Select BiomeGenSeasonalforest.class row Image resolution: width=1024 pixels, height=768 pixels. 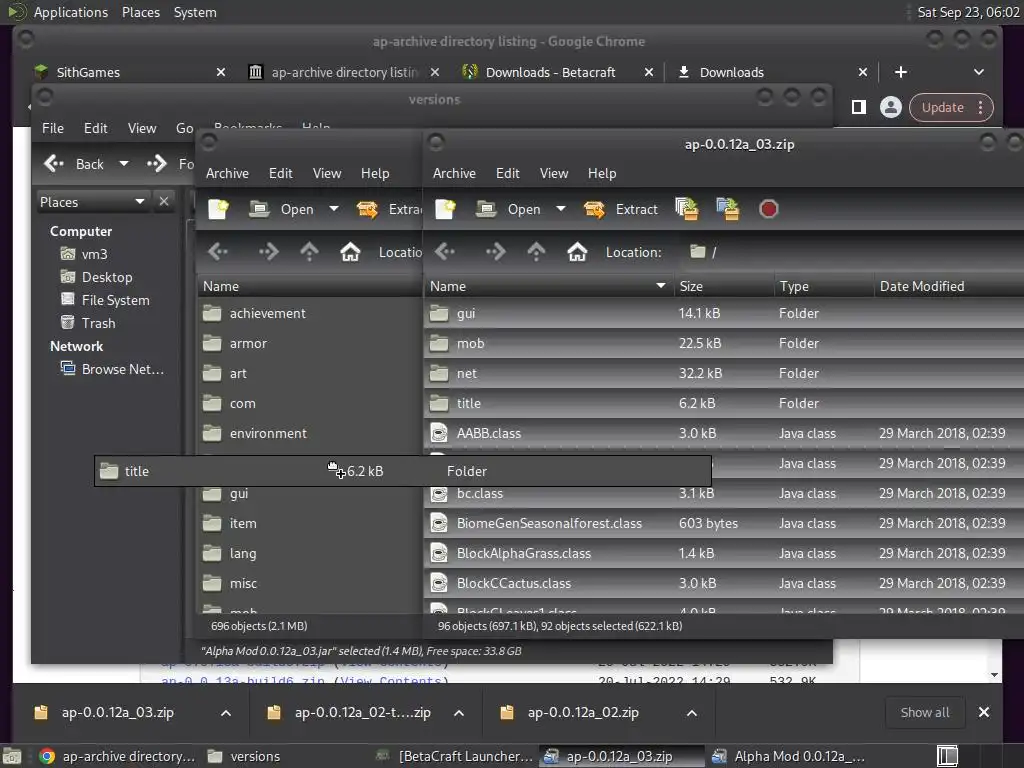(724, 523)
